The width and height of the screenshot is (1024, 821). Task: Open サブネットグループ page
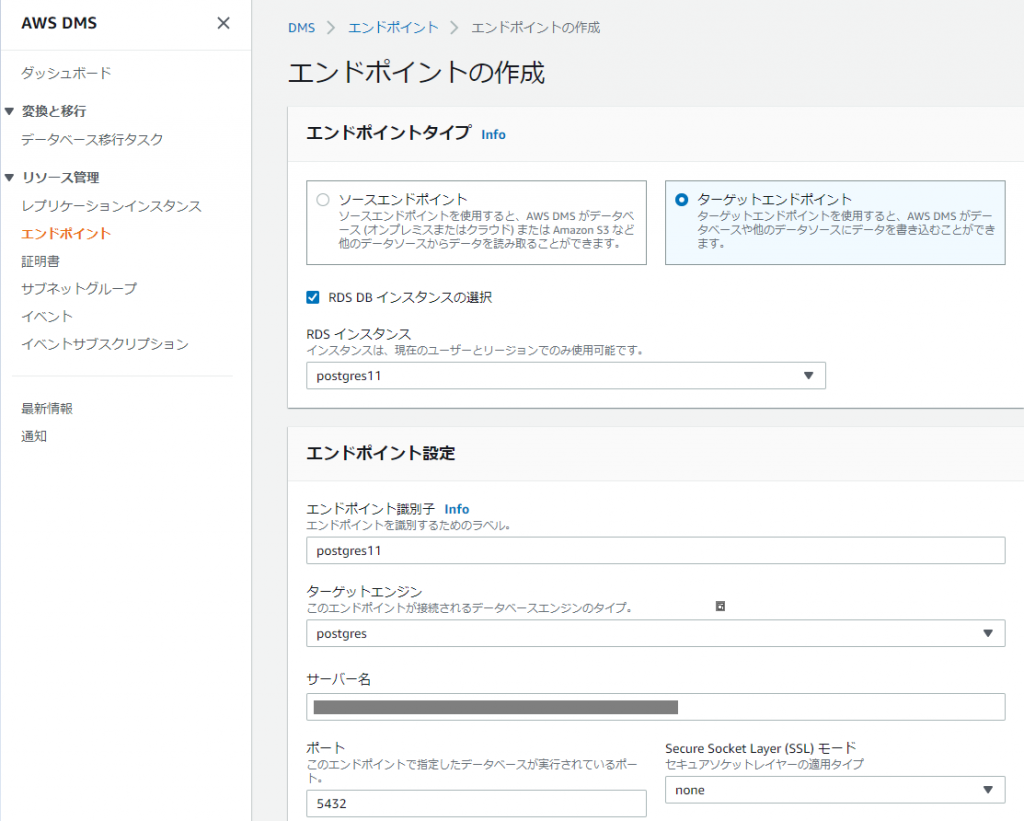pos(79,288)
